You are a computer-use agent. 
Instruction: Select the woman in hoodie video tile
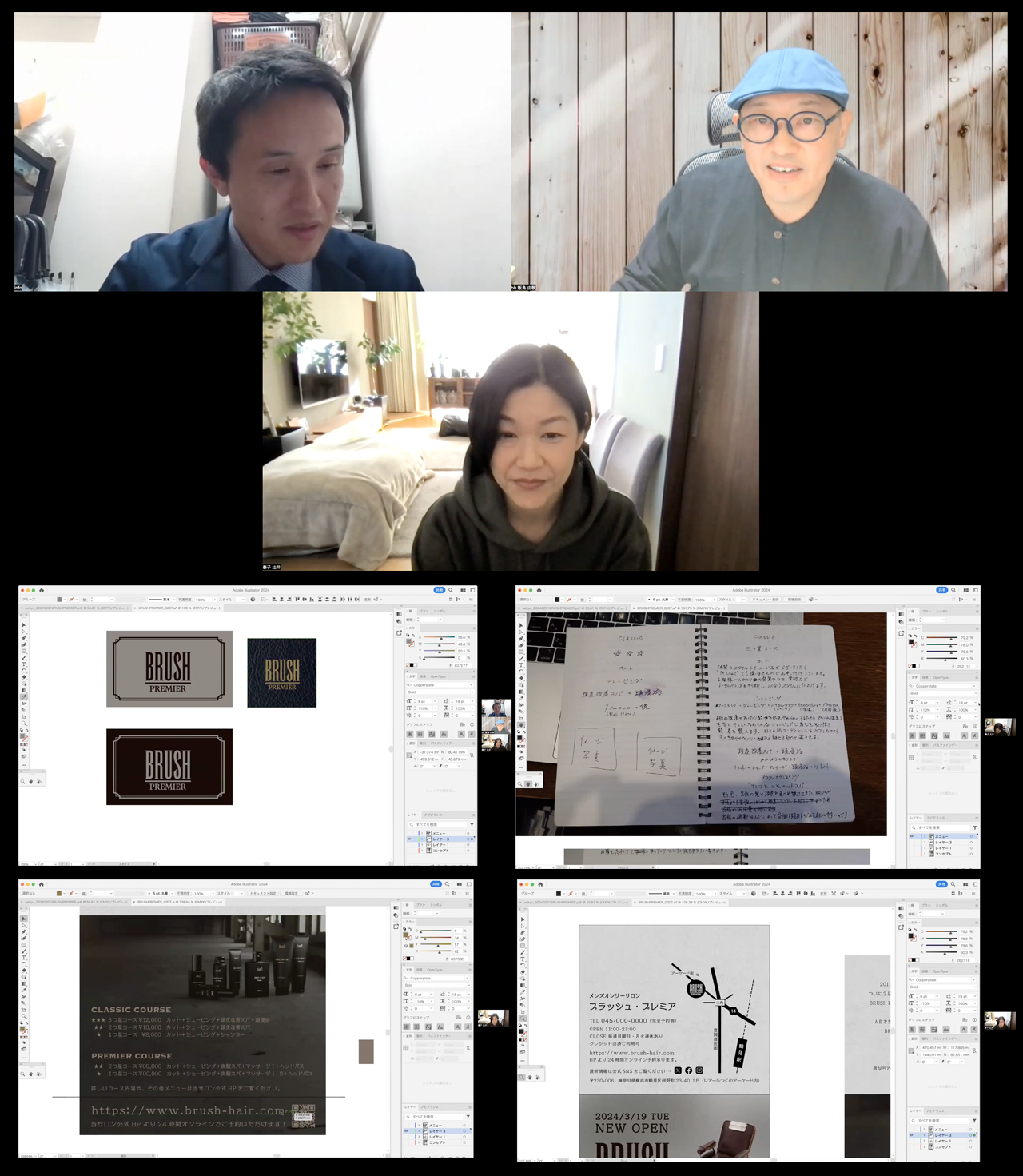pos(511,431)
